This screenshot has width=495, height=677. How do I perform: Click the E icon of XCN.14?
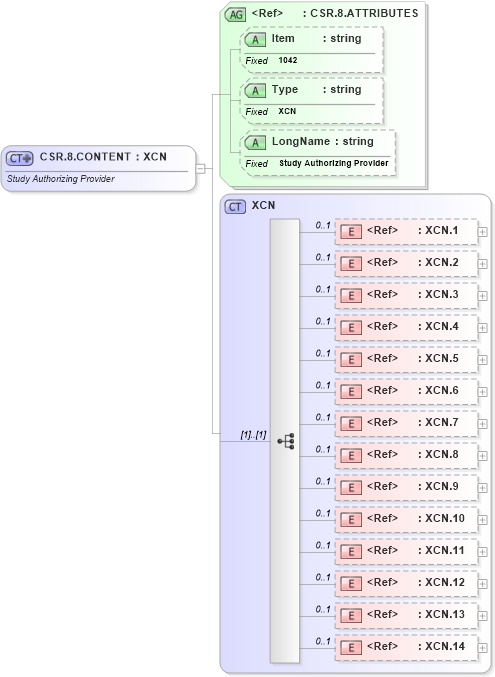coord(351,648)
